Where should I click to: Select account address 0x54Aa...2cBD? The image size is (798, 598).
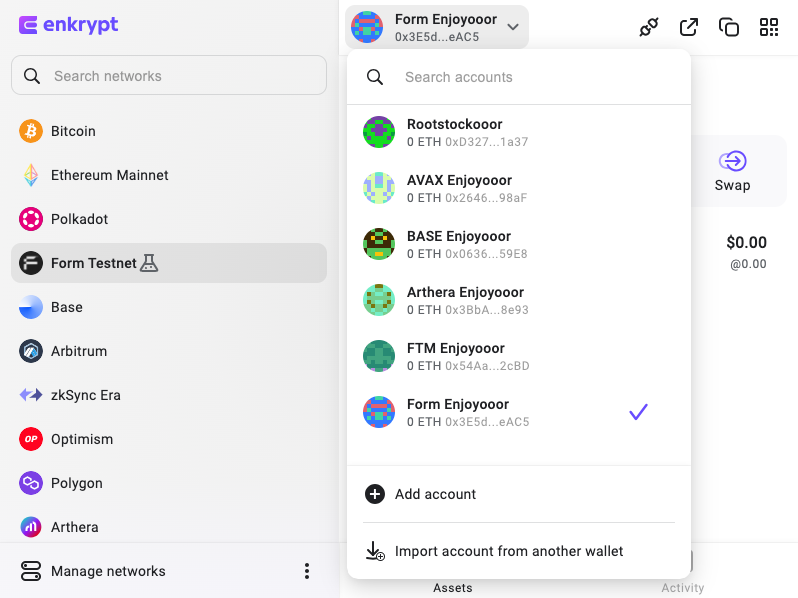pyautogui.click(x=487, y=366)
